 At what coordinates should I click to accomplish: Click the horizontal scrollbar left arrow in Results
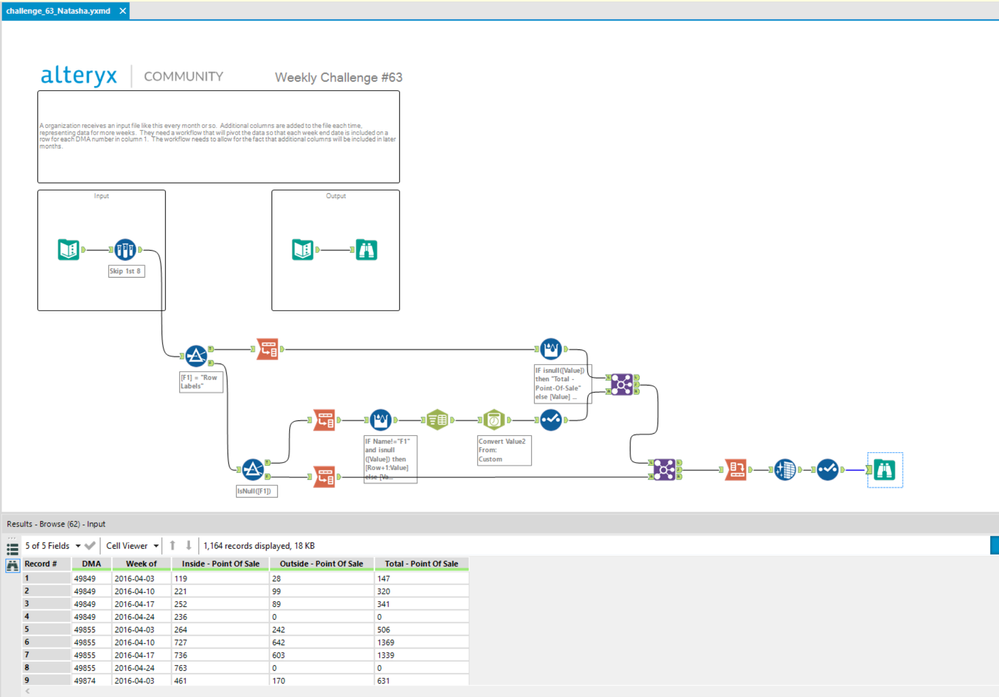27,691
